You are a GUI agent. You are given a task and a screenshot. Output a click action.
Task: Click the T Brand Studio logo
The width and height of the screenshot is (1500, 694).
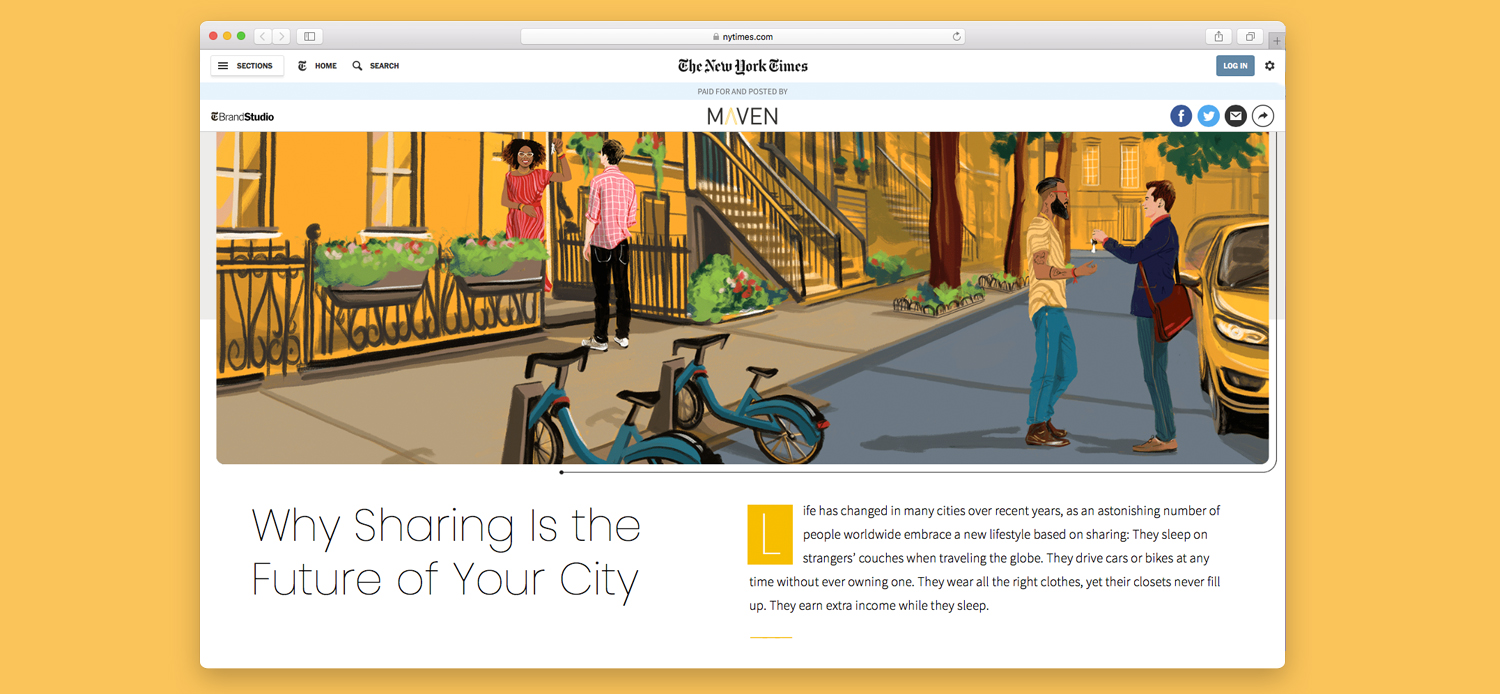242,115
